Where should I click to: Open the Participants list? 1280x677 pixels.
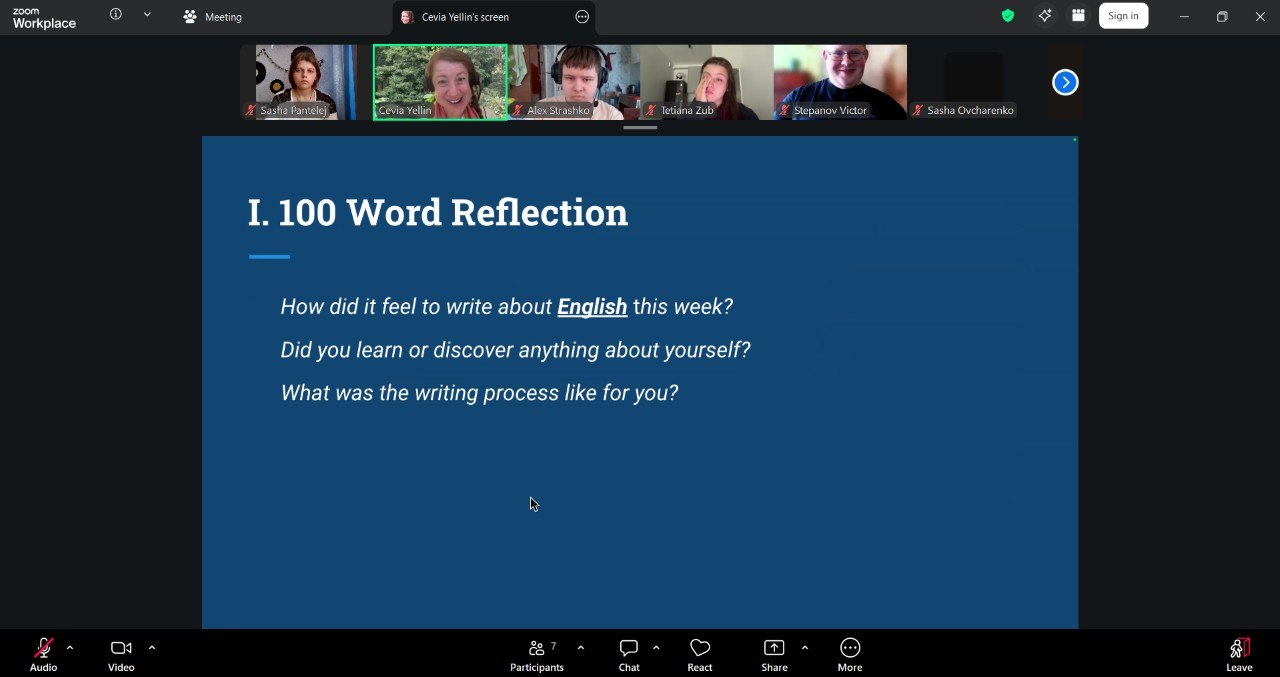tap(538, 654)
